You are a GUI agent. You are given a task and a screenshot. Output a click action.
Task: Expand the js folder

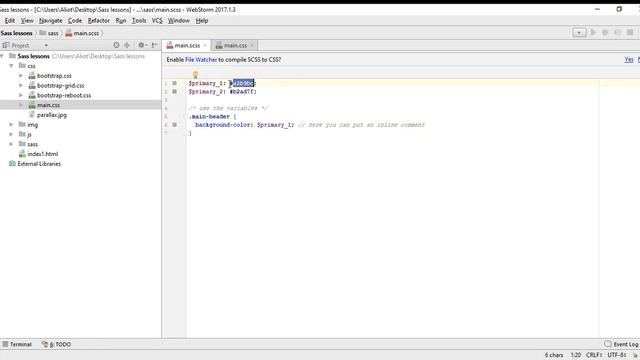click(11, 134)
